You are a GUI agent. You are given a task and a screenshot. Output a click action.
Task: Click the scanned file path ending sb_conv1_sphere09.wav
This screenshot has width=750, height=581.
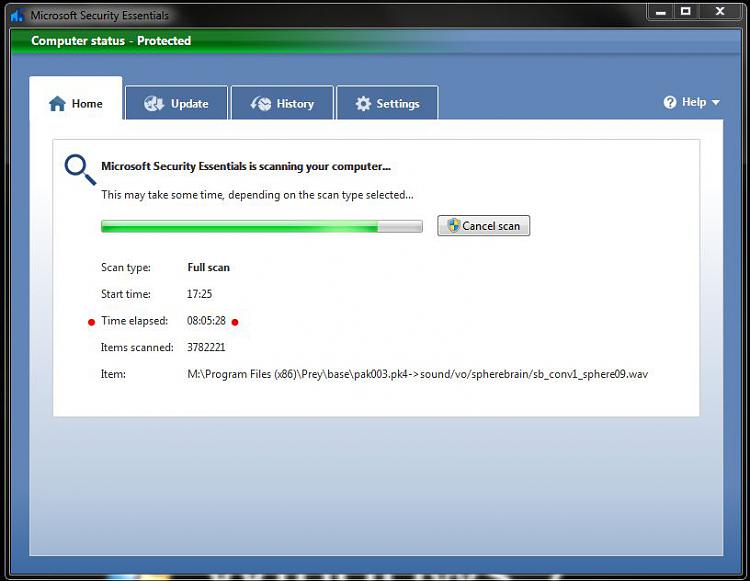pyautogui.click(x=418, y=374)
